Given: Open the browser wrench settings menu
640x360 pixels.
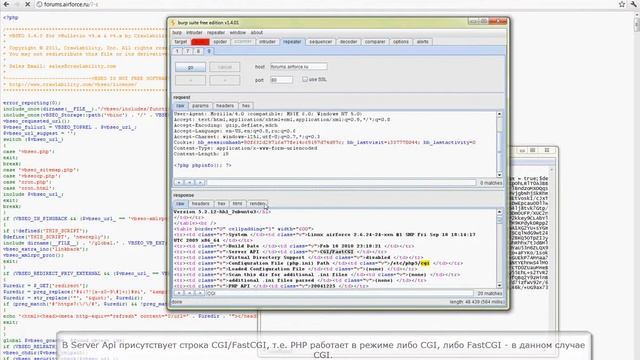Looking at the screenshot, I should [x=634, y=4].
